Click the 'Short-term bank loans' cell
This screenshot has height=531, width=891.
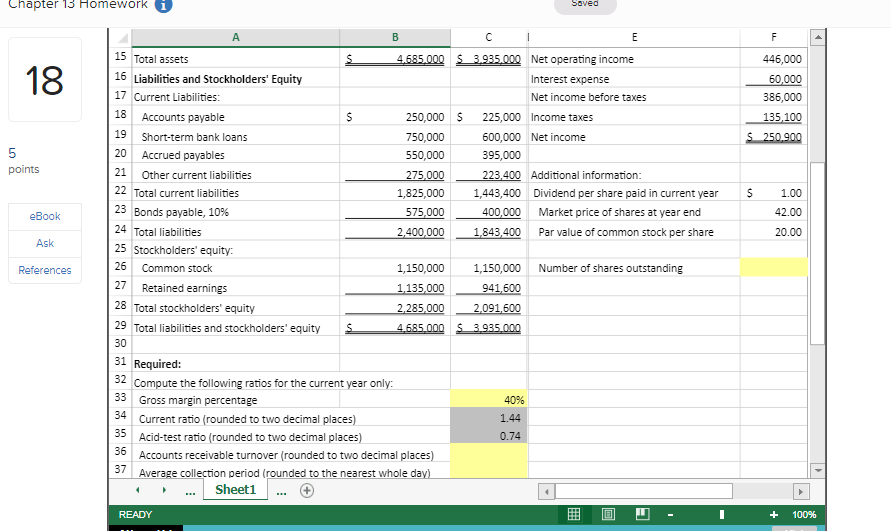point(236,136)
